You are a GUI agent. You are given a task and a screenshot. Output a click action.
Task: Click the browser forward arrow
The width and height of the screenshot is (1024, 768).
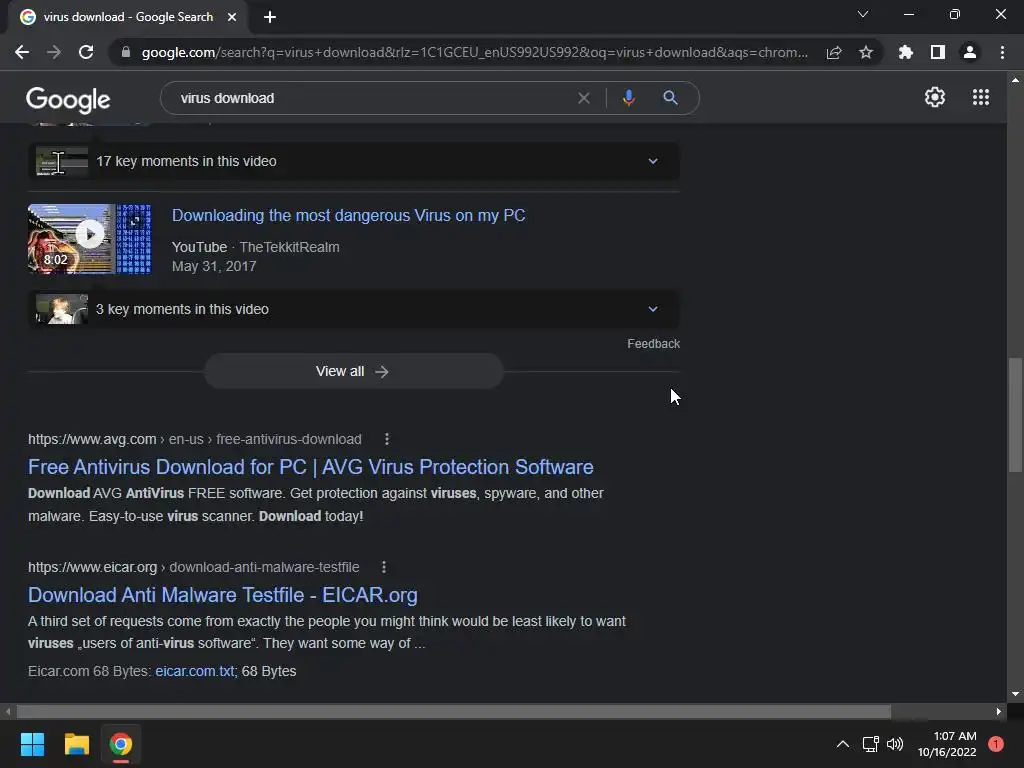coord(54,52)
